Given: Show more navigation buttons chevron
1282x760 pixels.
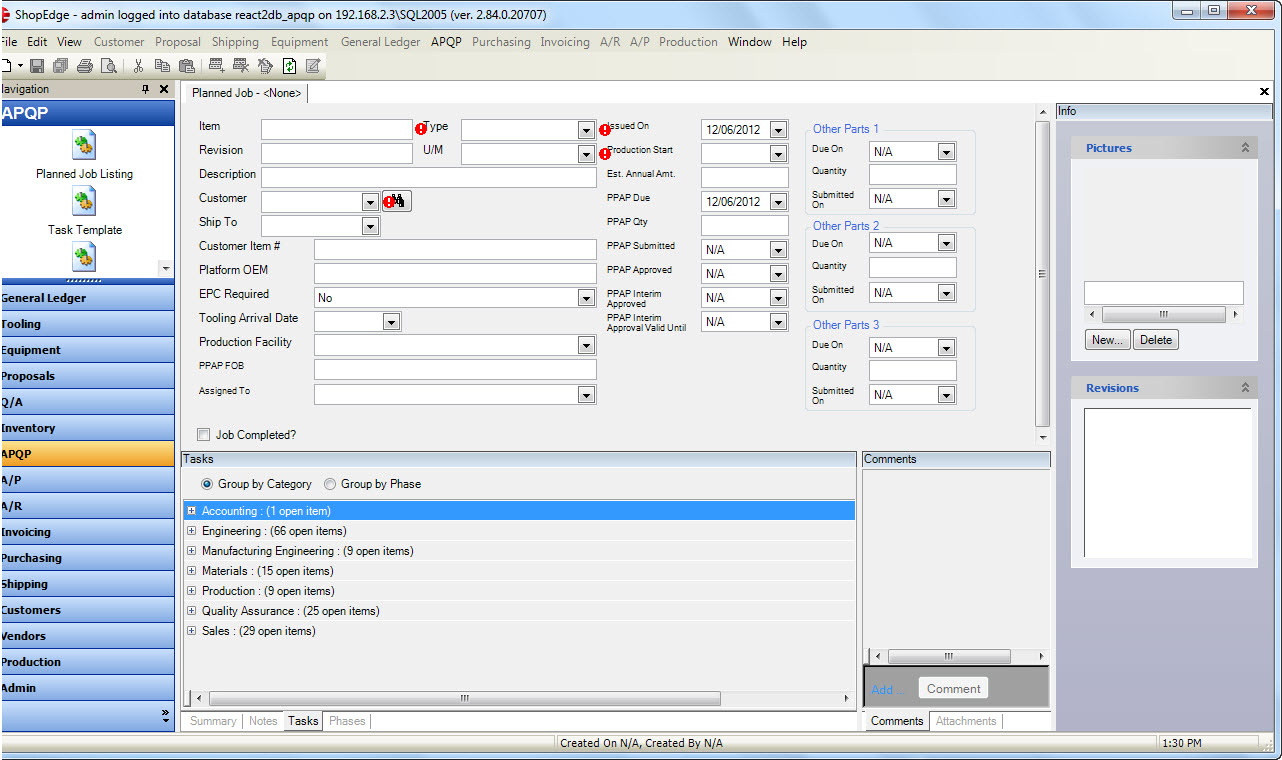Looking at the screenshot, I should (165, 715).
